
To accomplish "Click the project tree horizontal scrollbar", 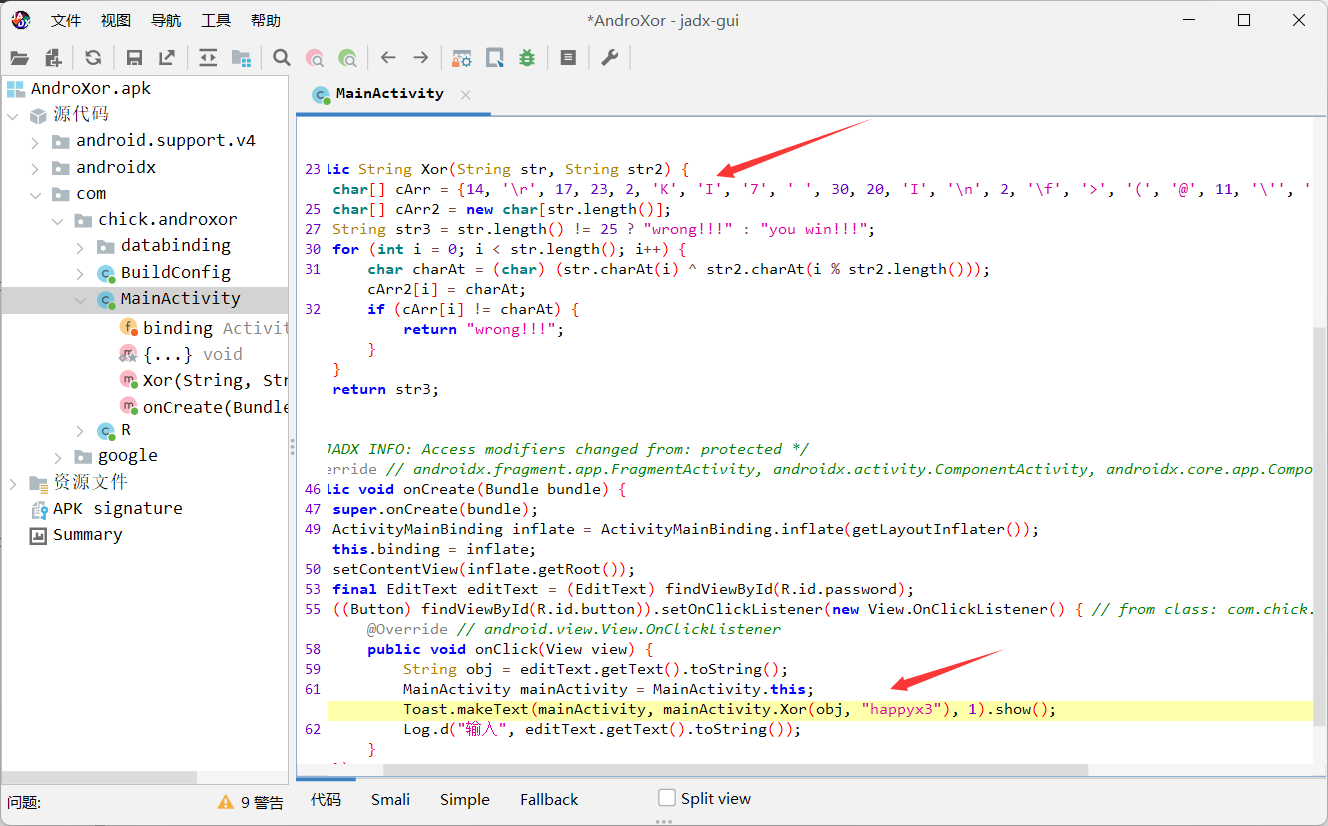I will [100, 777].
